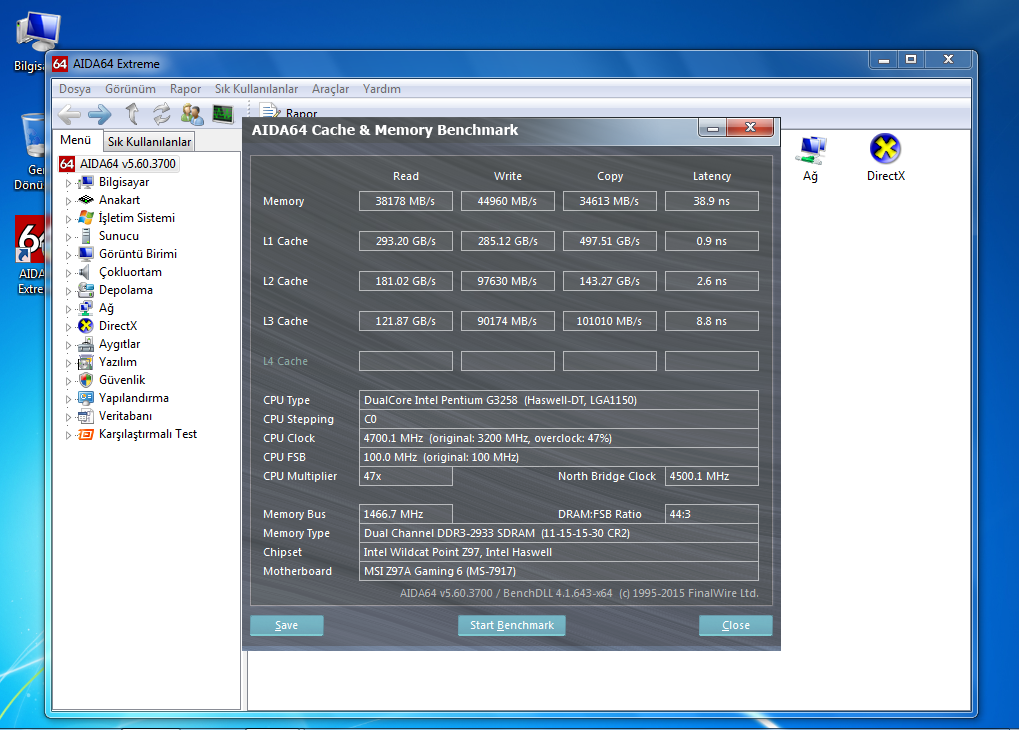The height and width of the screenshot is (730, 1019).
Task: Open the green monitor diagnostics toolbar icon
Action: pos(223,114)
